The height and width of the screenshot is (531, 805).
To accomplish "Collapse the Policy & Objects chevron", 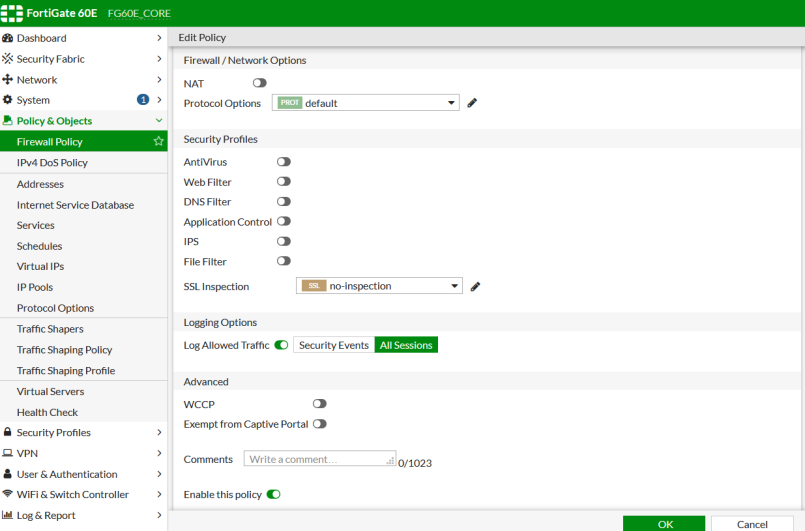I will (x=159, y=120).
